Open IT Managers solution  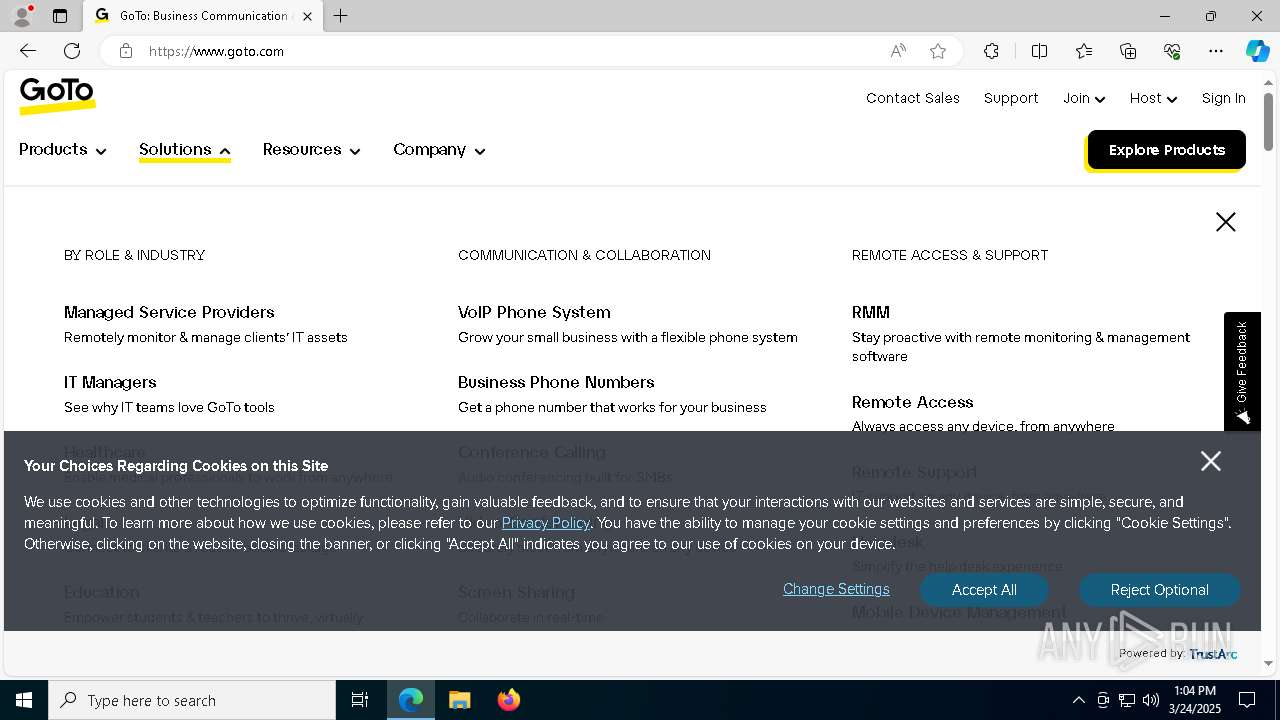(x=110, y=382)
